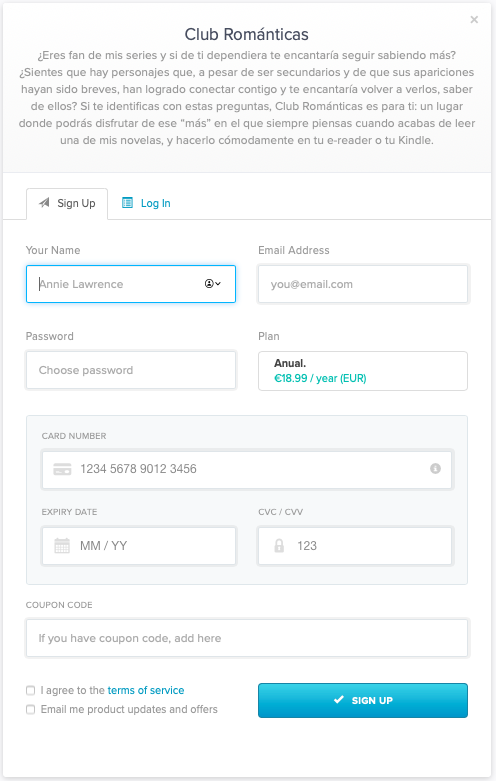This screenshot has width=496, height=781.
Task: Click the autofill contact icon in name field
Action: [209, 283]
